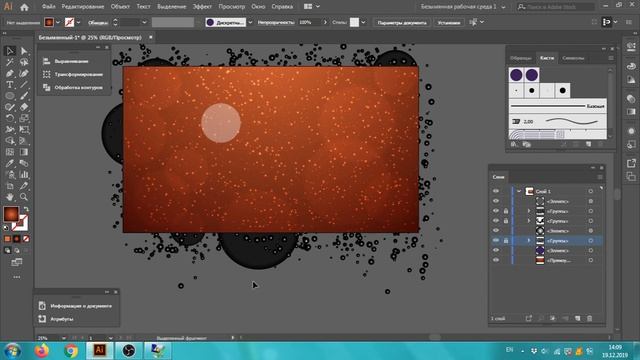Select the Eraser tool

pos(24,107)
